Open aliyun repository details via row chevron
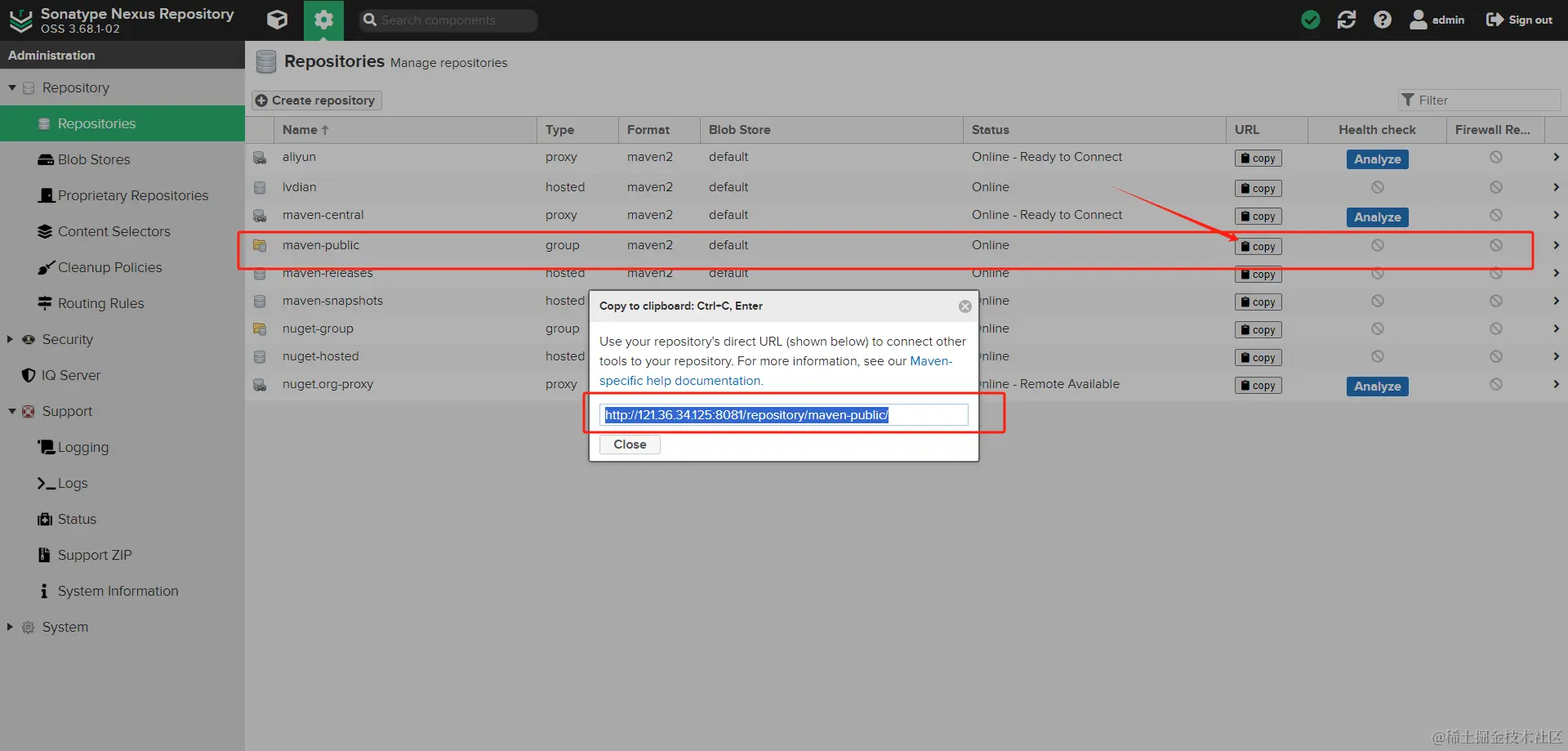 click(1556, 157)
